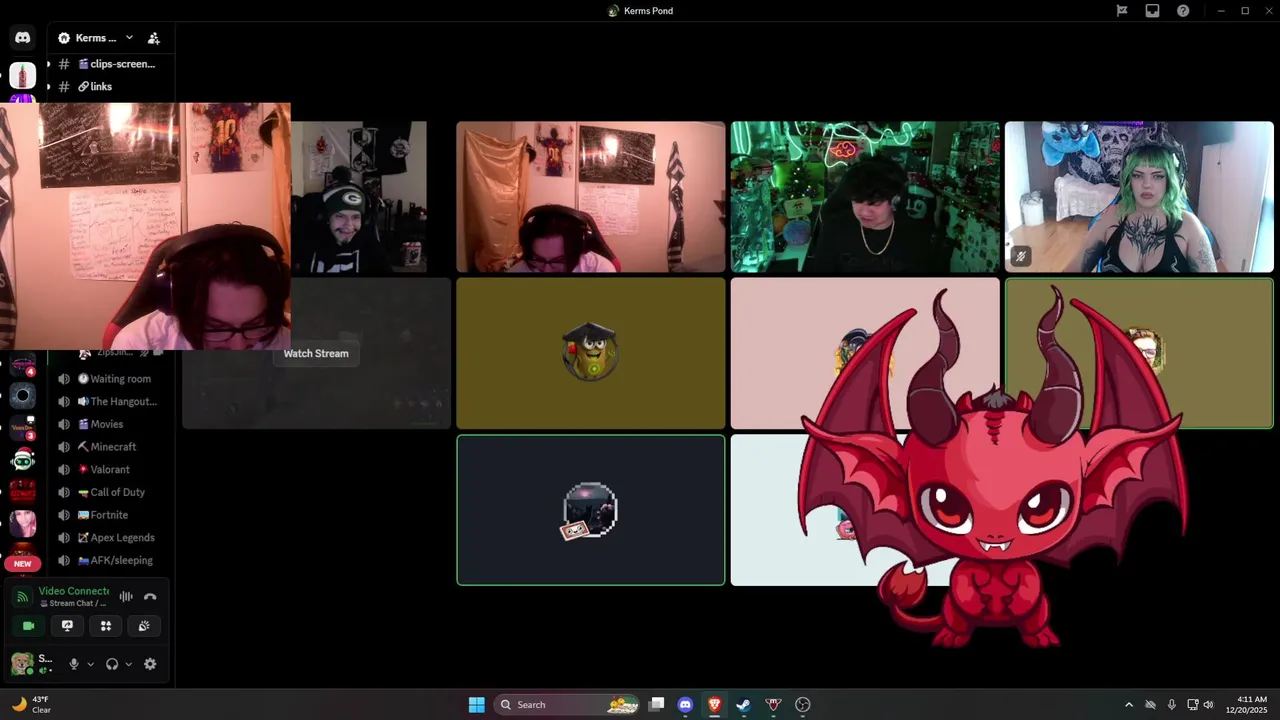
Task: Open Discord from the taskbar
Action: click(685, 705)
